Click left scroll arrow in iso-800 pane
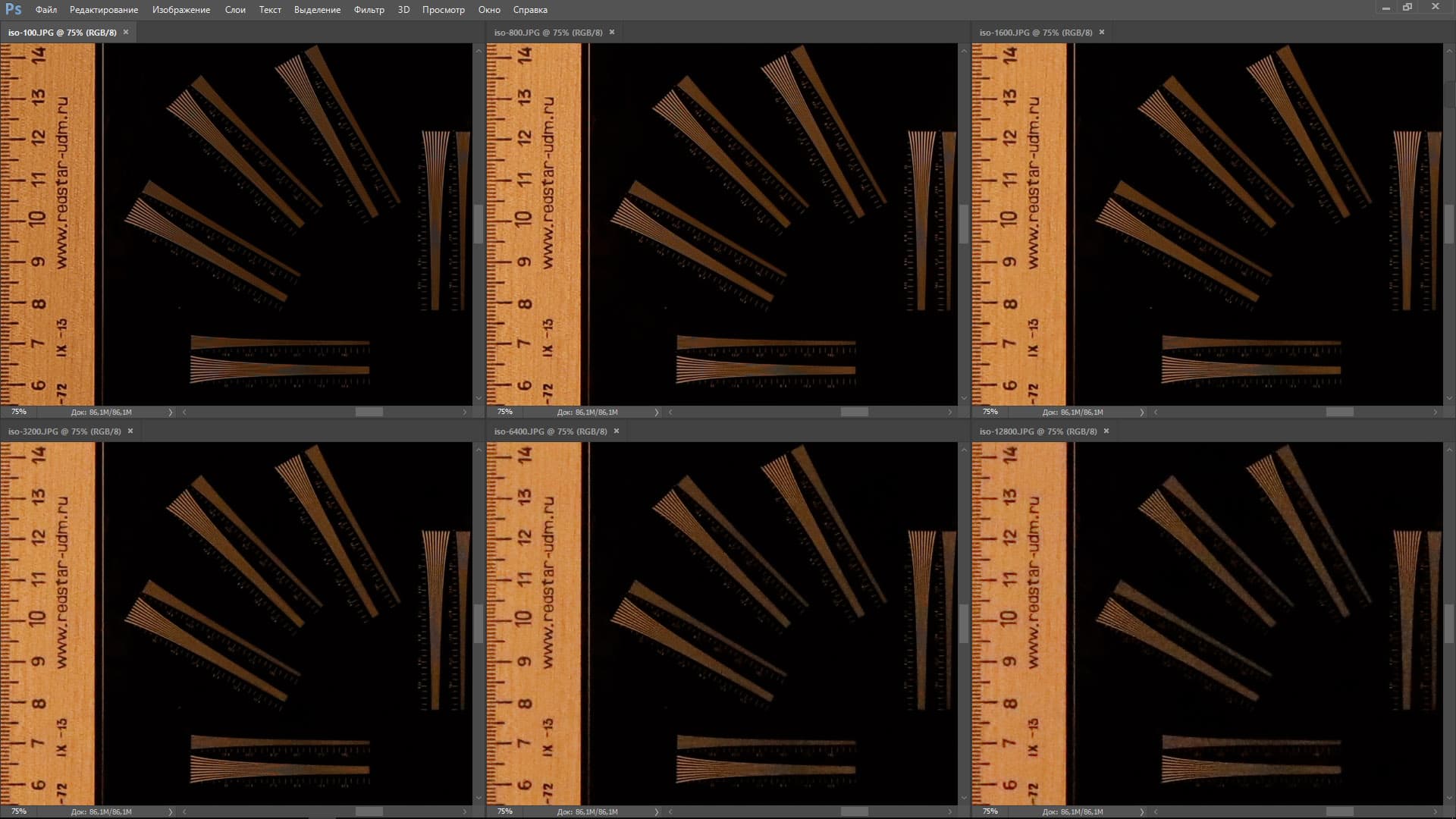Image resolution: width=1456 pixels, height=819 pixels. click(670, 412)
